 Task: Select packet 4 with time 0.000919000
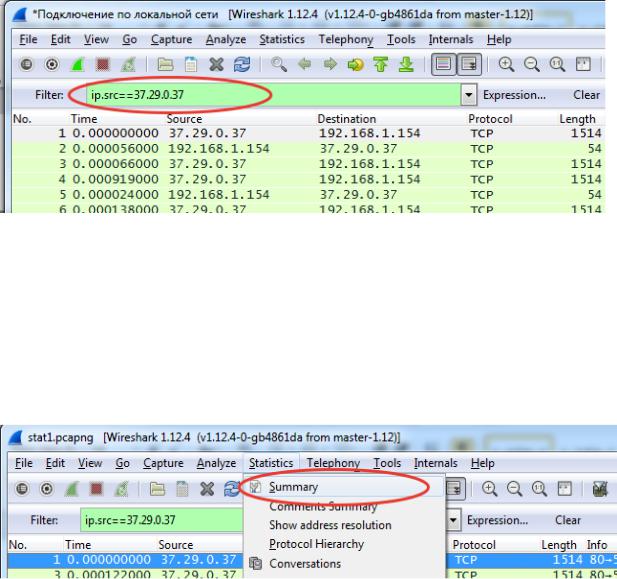(x=308, y=179)
